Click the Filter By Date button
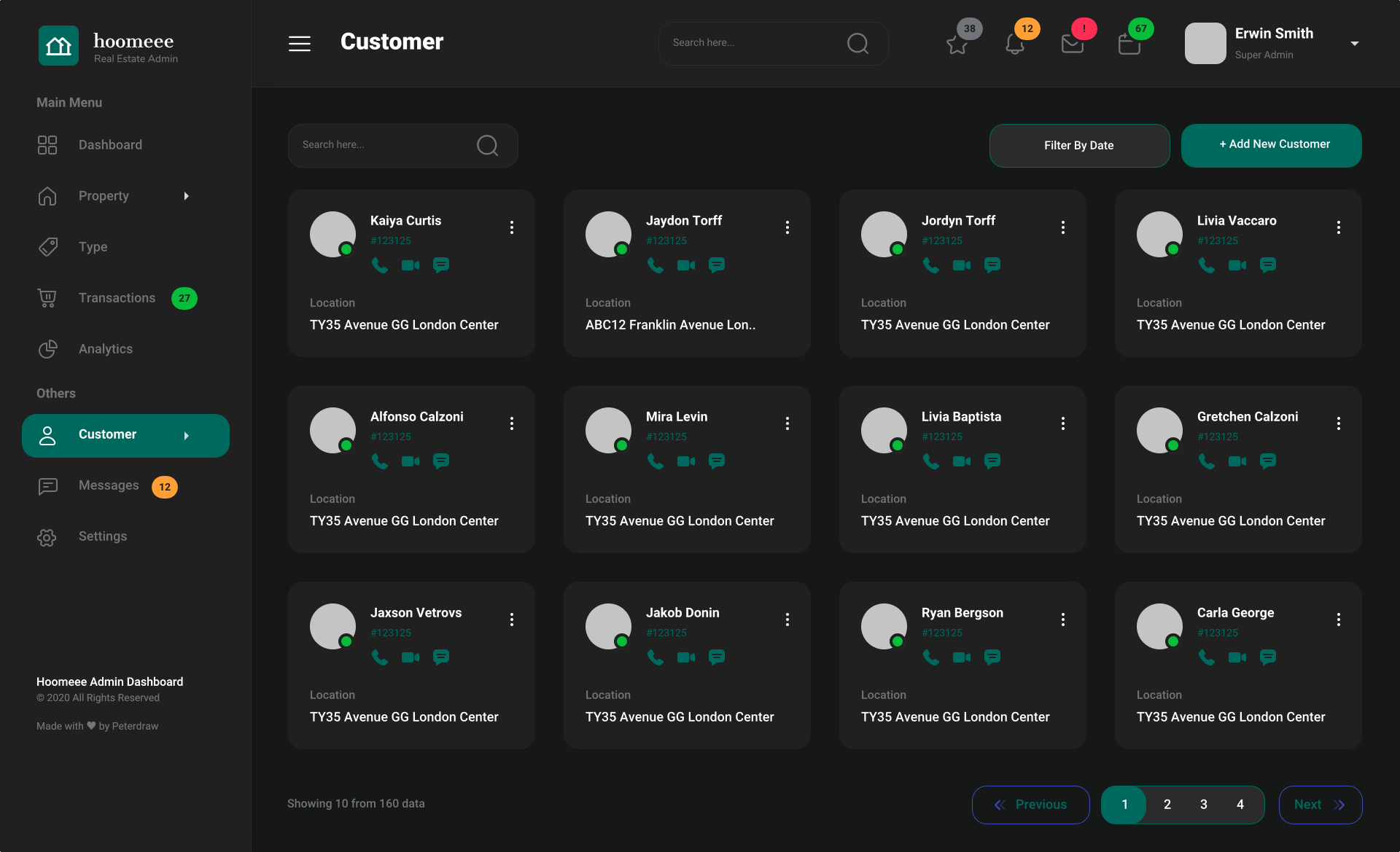 coord(1079,144)
